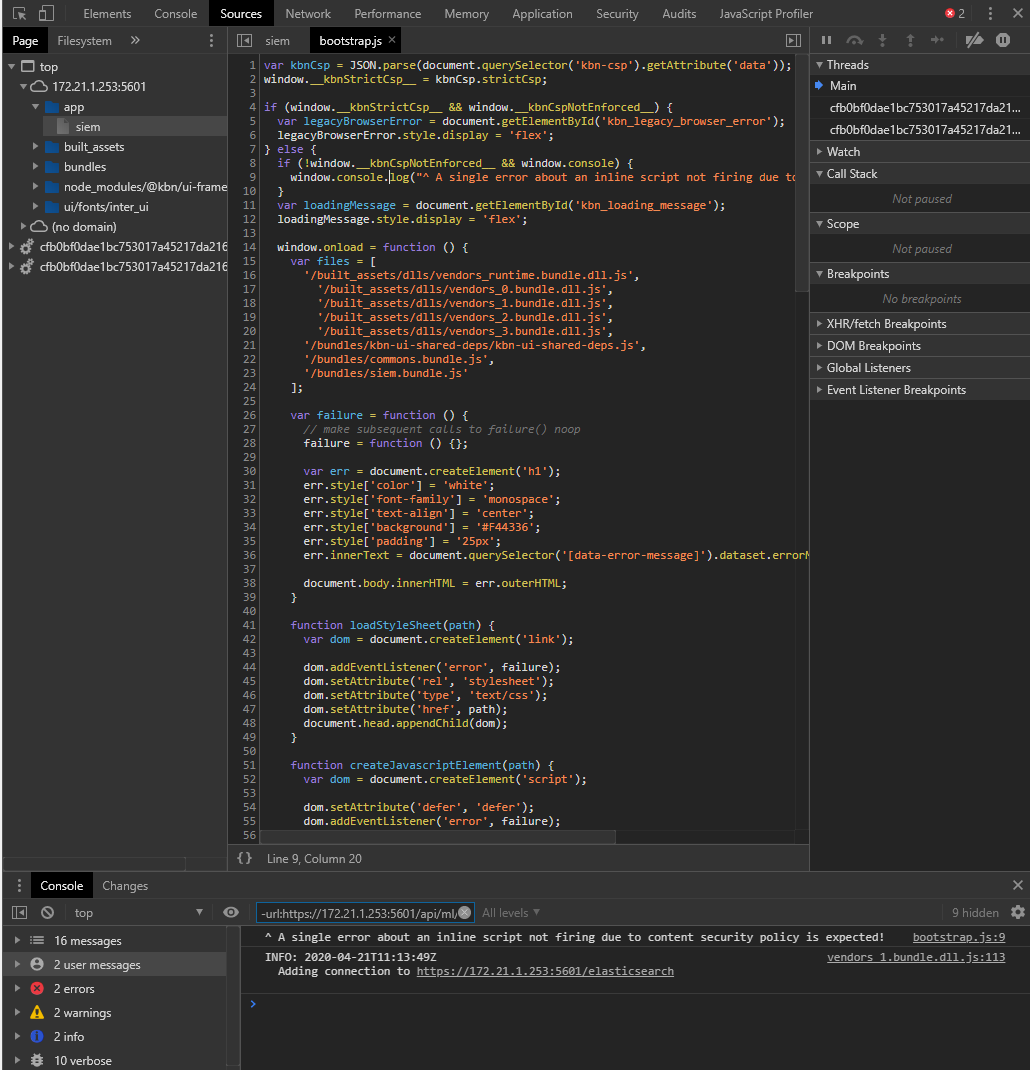Clear the console with the clear icon
This screenshot has width=1030, height=1070.
[x=47, y=912]
